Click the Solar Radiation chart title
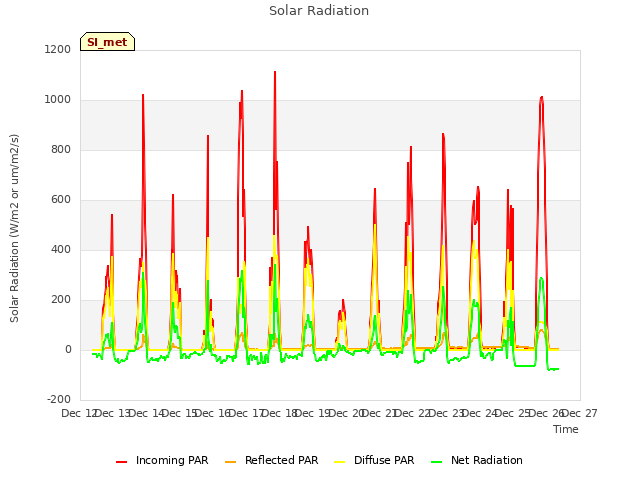Screen dimensions: 640x480 319,11
